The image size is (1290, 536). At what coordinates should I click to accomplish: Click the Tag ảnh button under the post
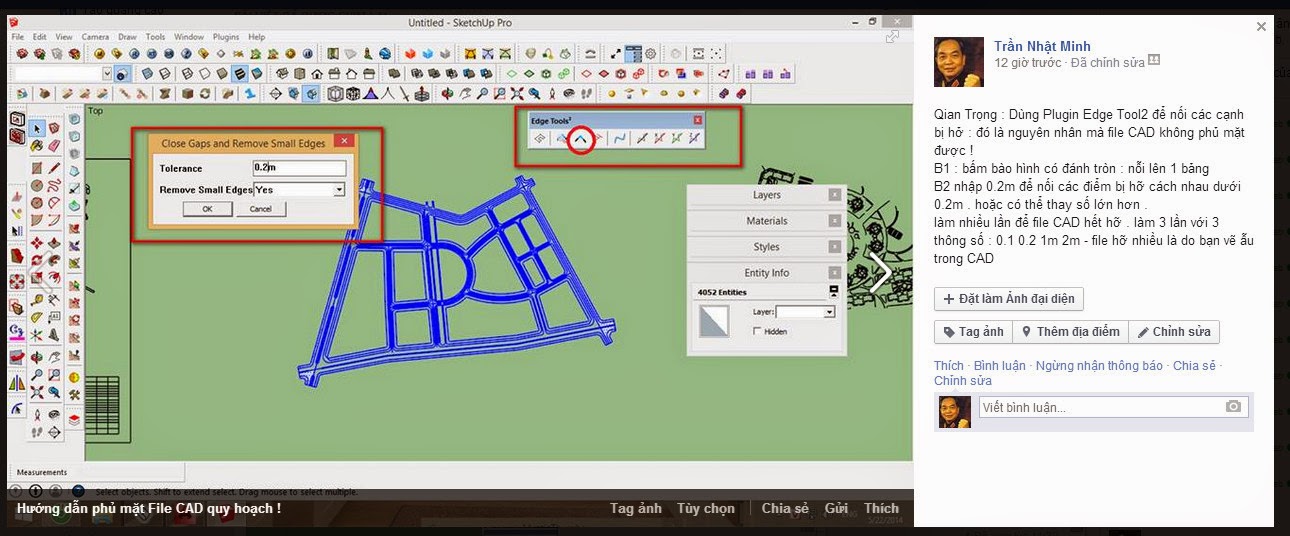click(973, 332)
